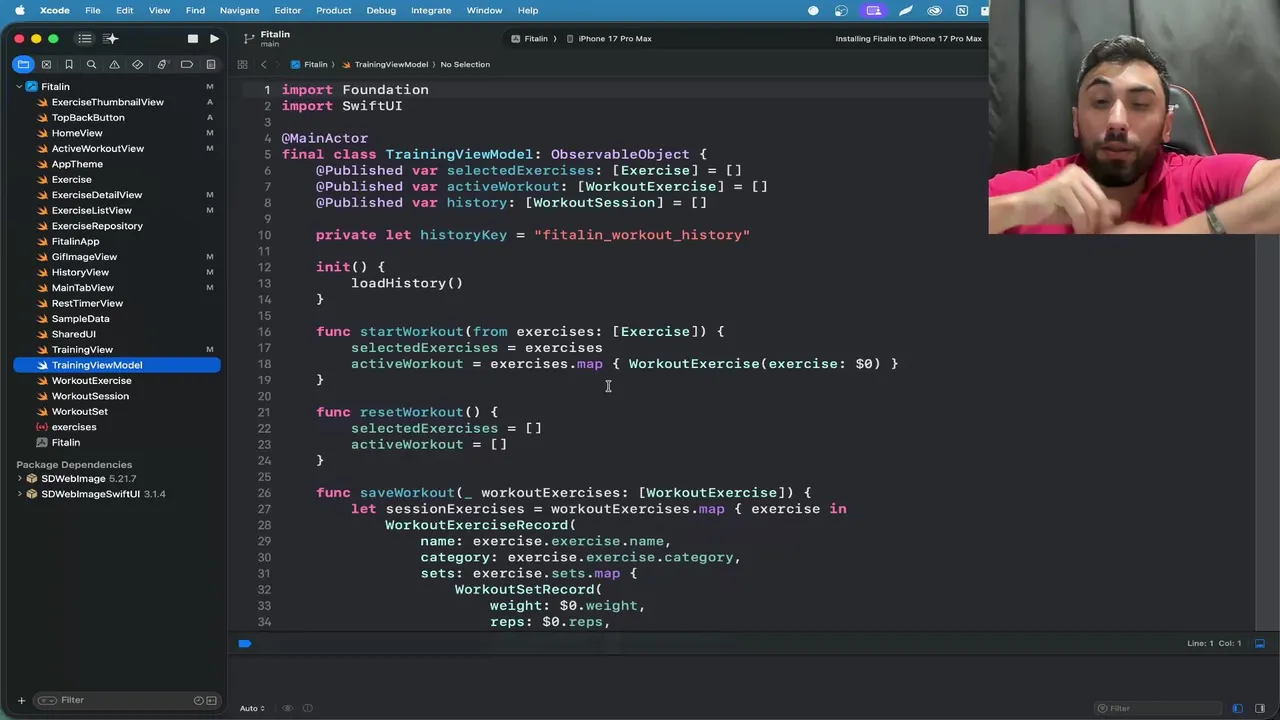
Task: Open the Navigate menu
Action: (x=239, y=10)
